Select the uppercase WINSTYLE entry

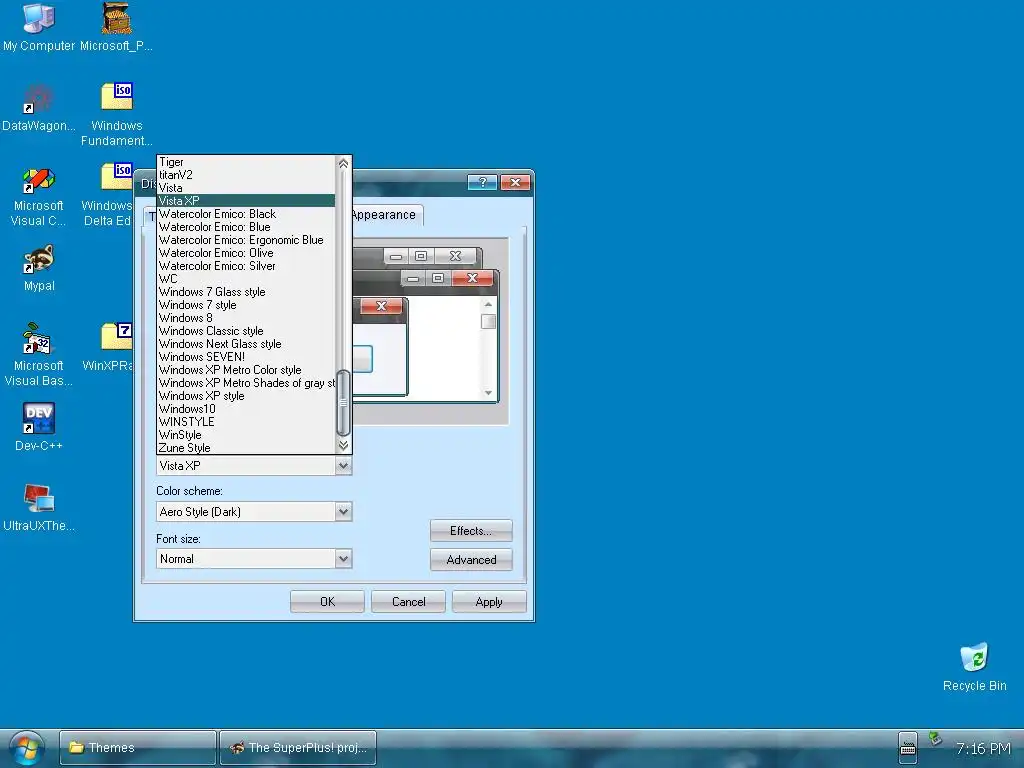click(246, 422)
